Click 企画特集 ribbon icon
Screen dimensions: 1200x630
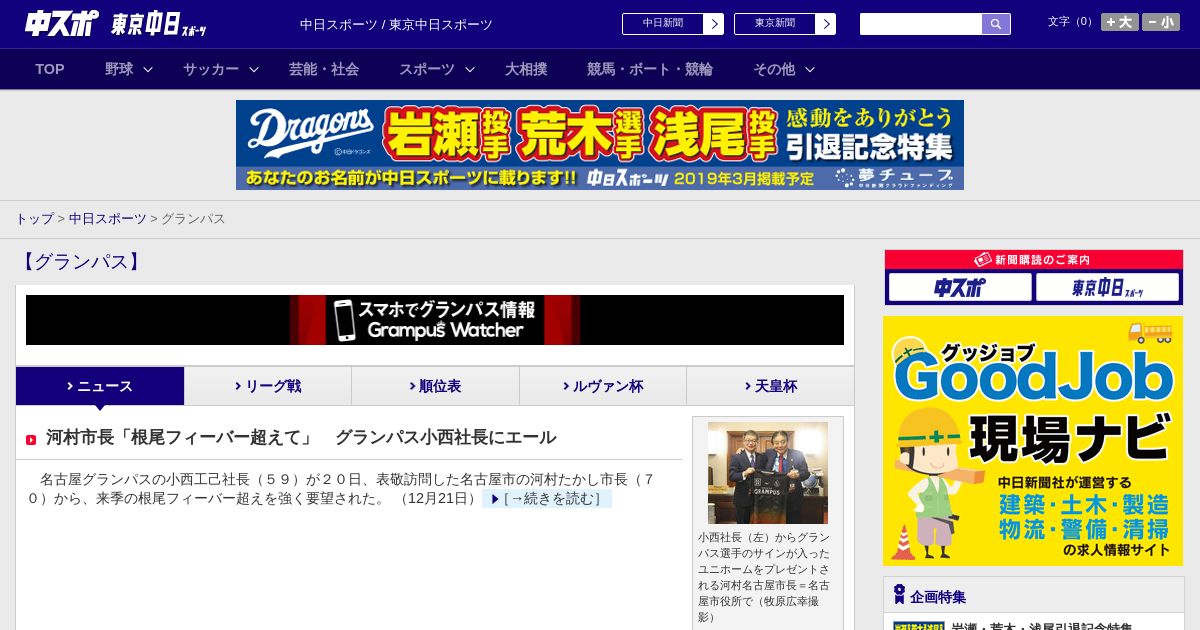coord(899,594)
